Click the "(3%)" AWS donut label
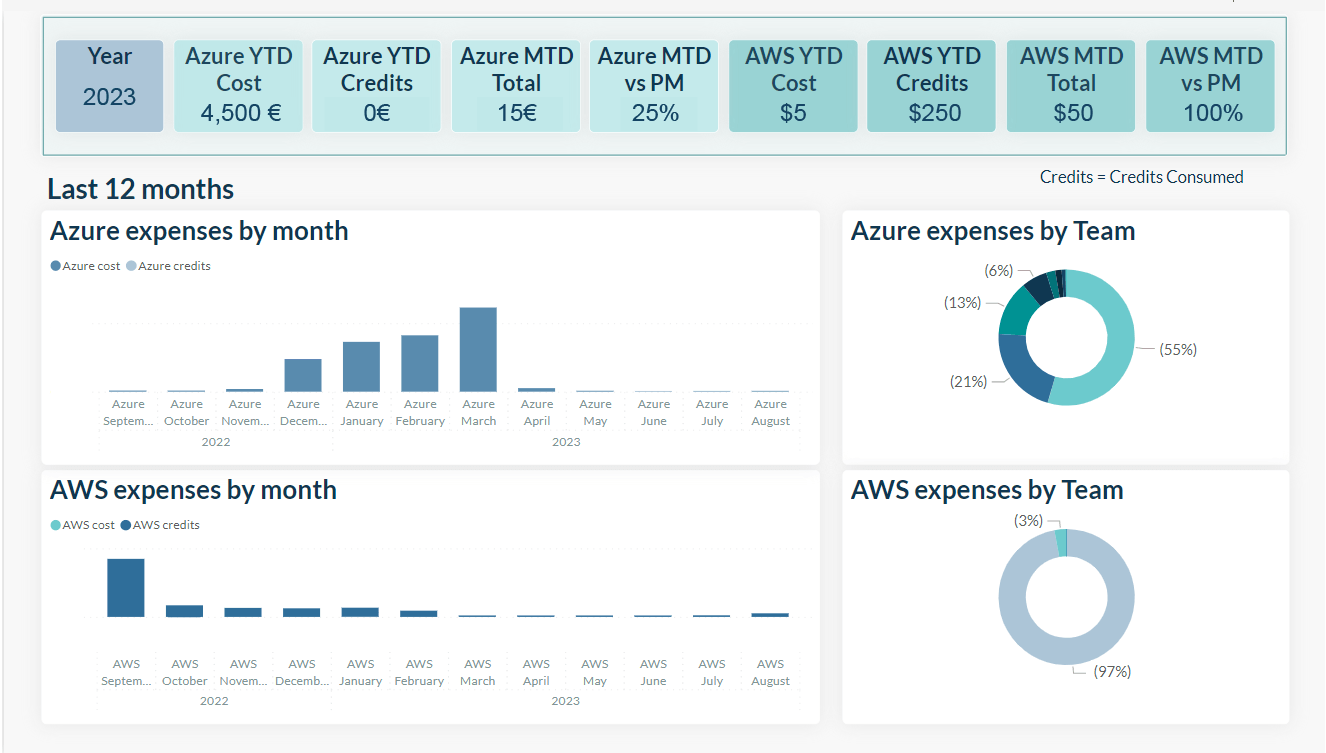 coord(1028,520)
